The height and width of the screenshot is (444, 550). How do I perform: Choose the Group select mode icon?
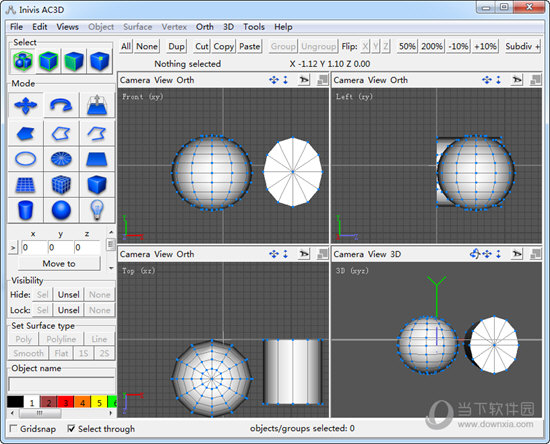coord(23,61)
